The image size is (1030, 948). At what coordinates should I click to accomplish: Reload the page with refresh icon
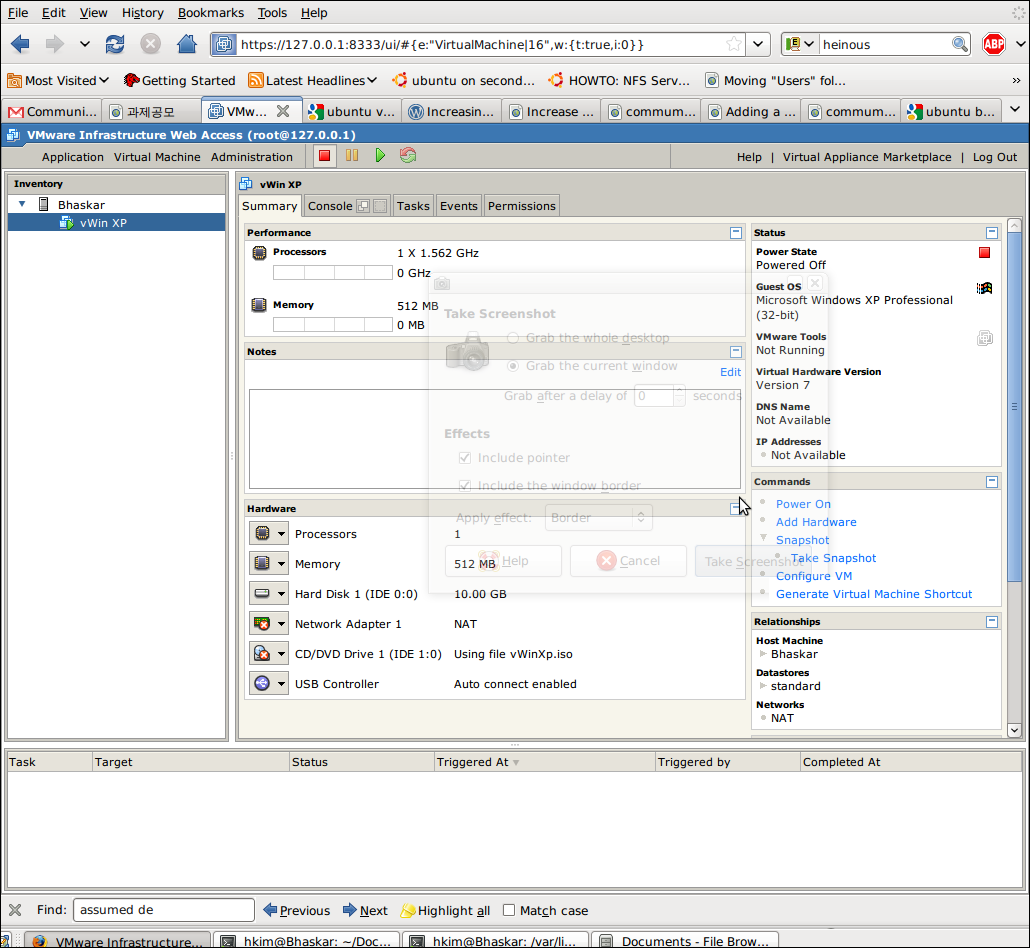115,45
